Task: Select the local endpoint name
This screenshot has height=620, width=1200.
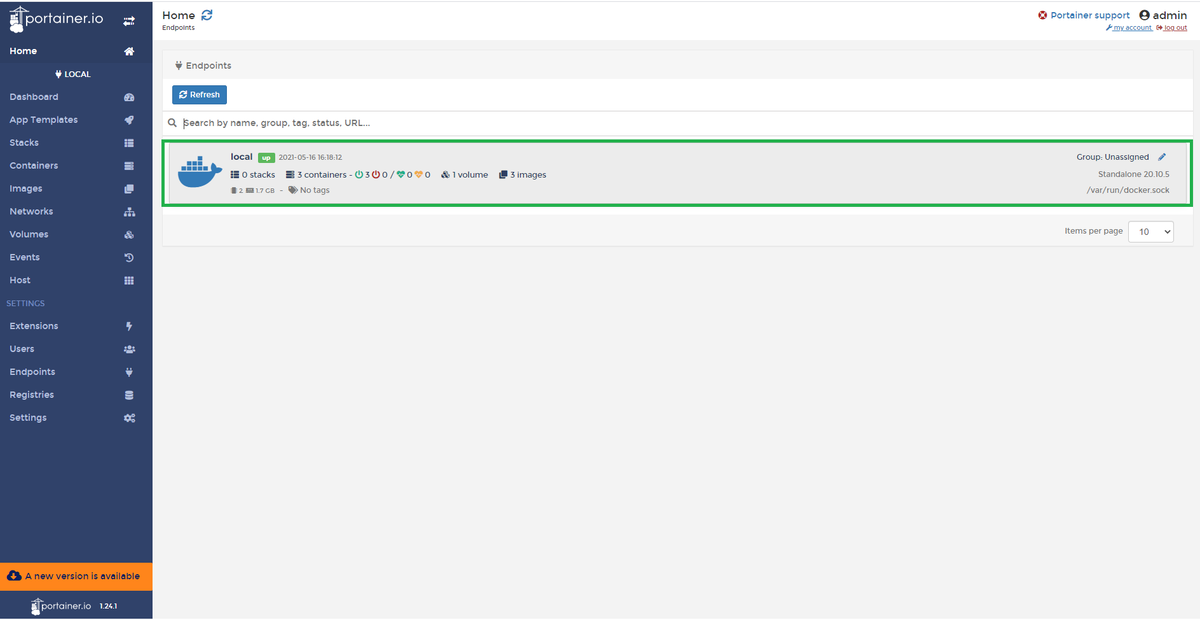Action: (242, 157)
